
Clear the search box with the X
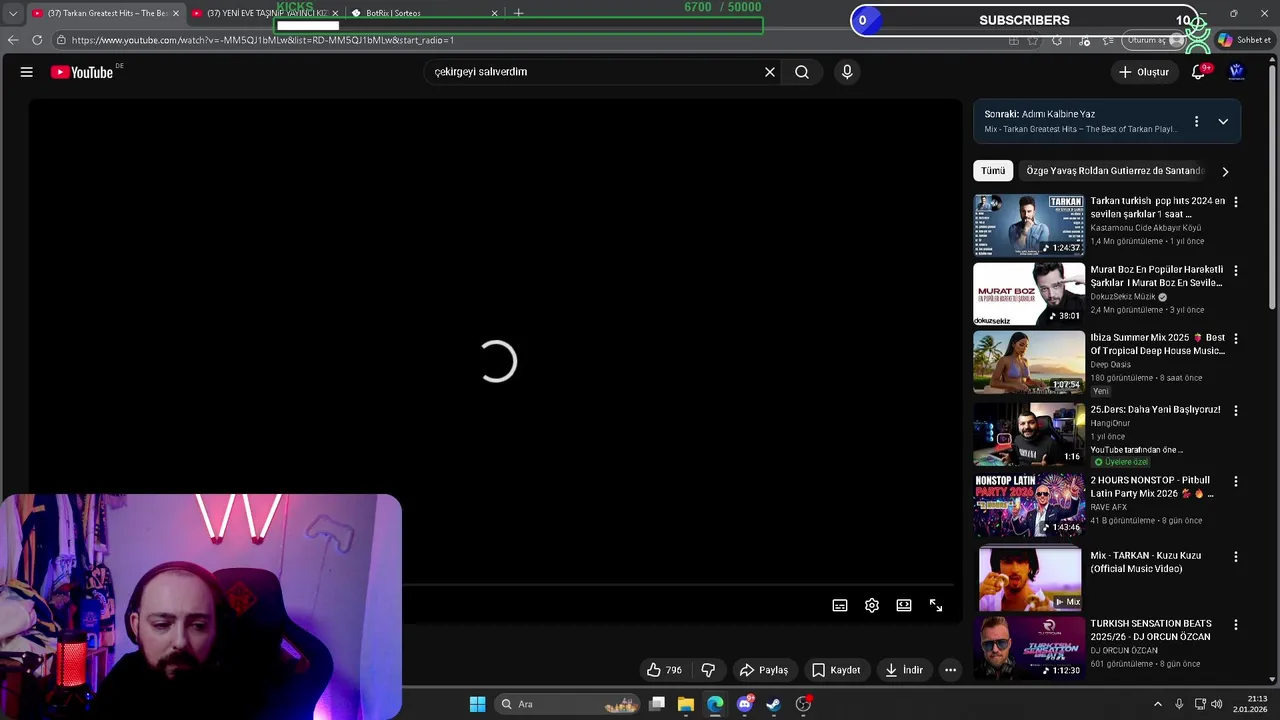[770, 72]
